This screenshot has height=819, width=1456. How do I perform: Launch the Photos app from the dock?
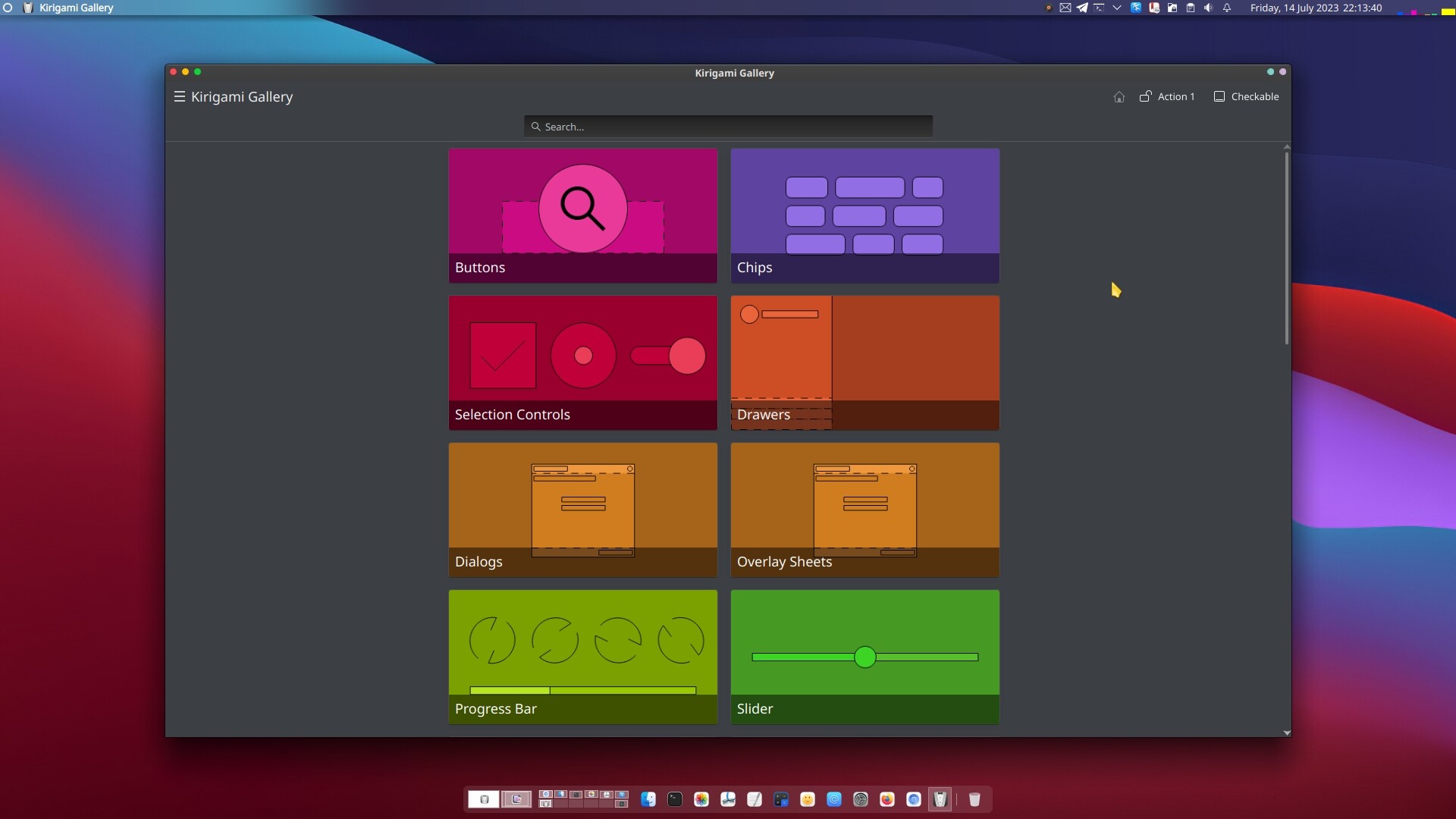point(701,799)
